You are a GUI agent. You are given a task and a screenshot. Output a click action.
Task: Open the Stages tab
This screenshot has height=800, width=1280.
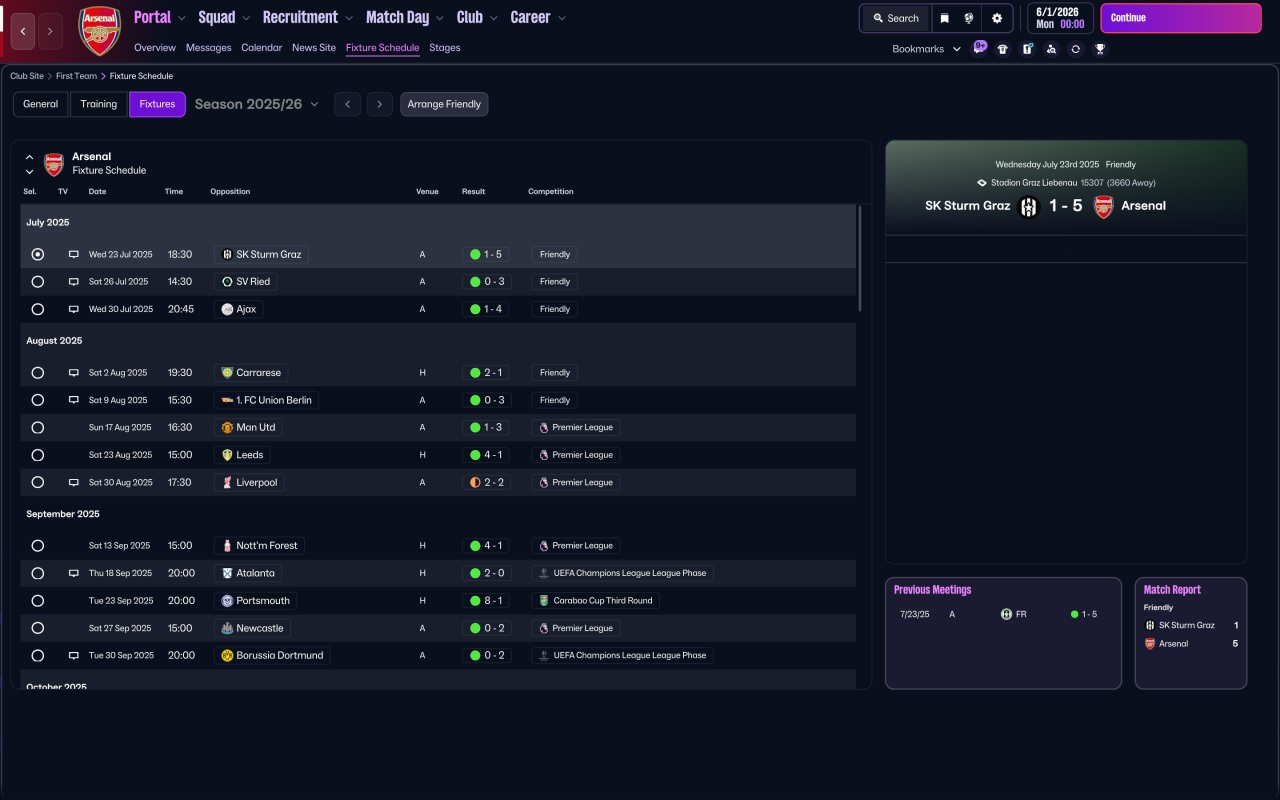coord(445,47)
